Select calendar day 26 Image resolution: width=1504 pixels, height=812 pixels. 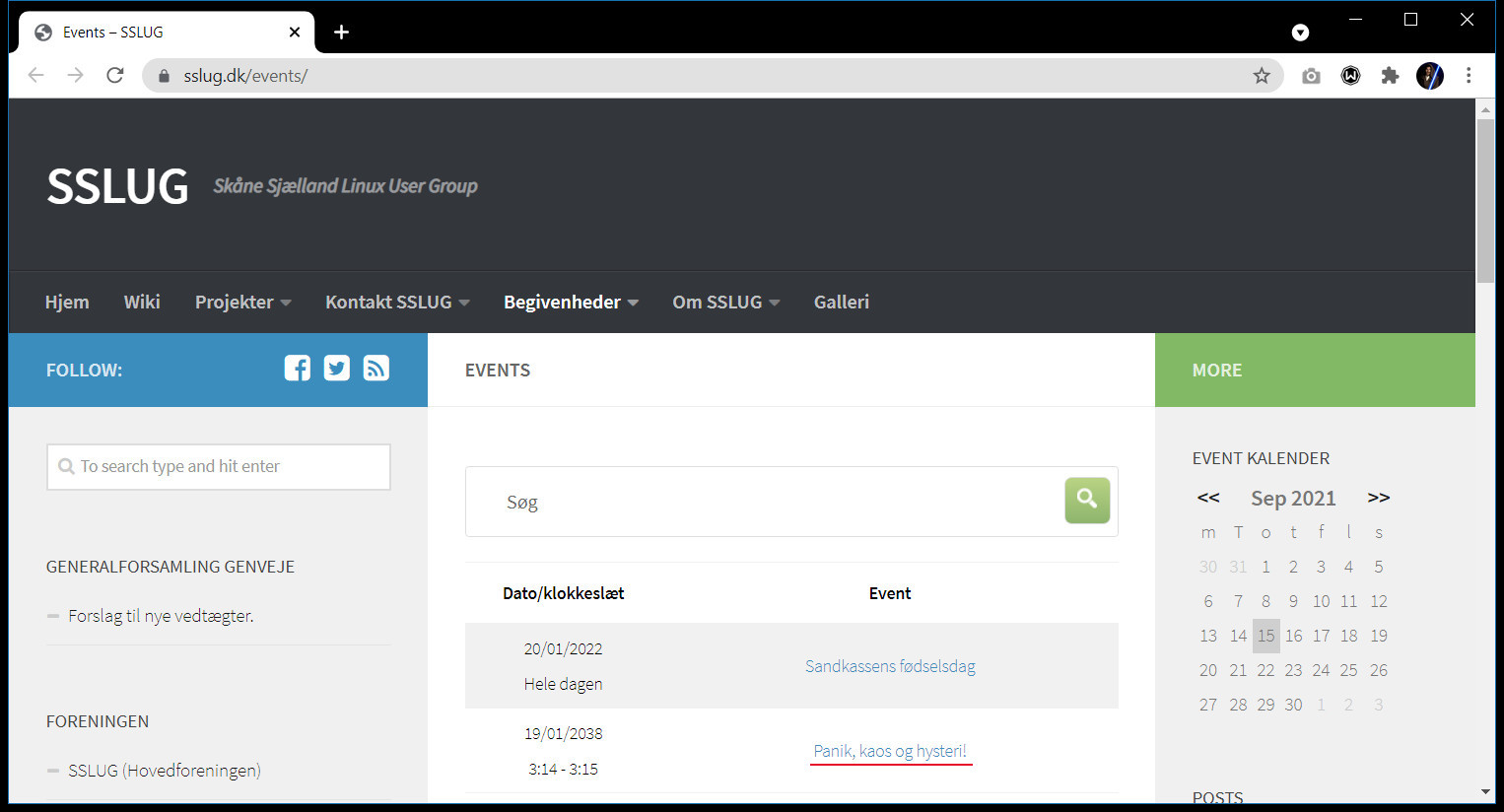[1379, 670]
